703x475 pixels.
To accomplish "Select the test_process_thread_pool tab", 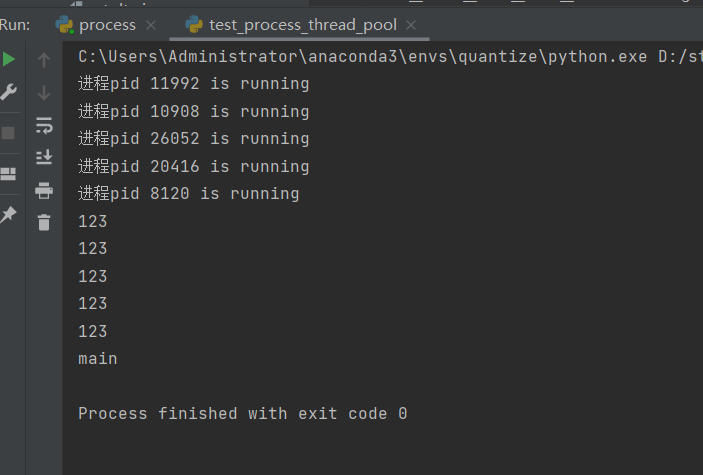I will tap(302, 24).
